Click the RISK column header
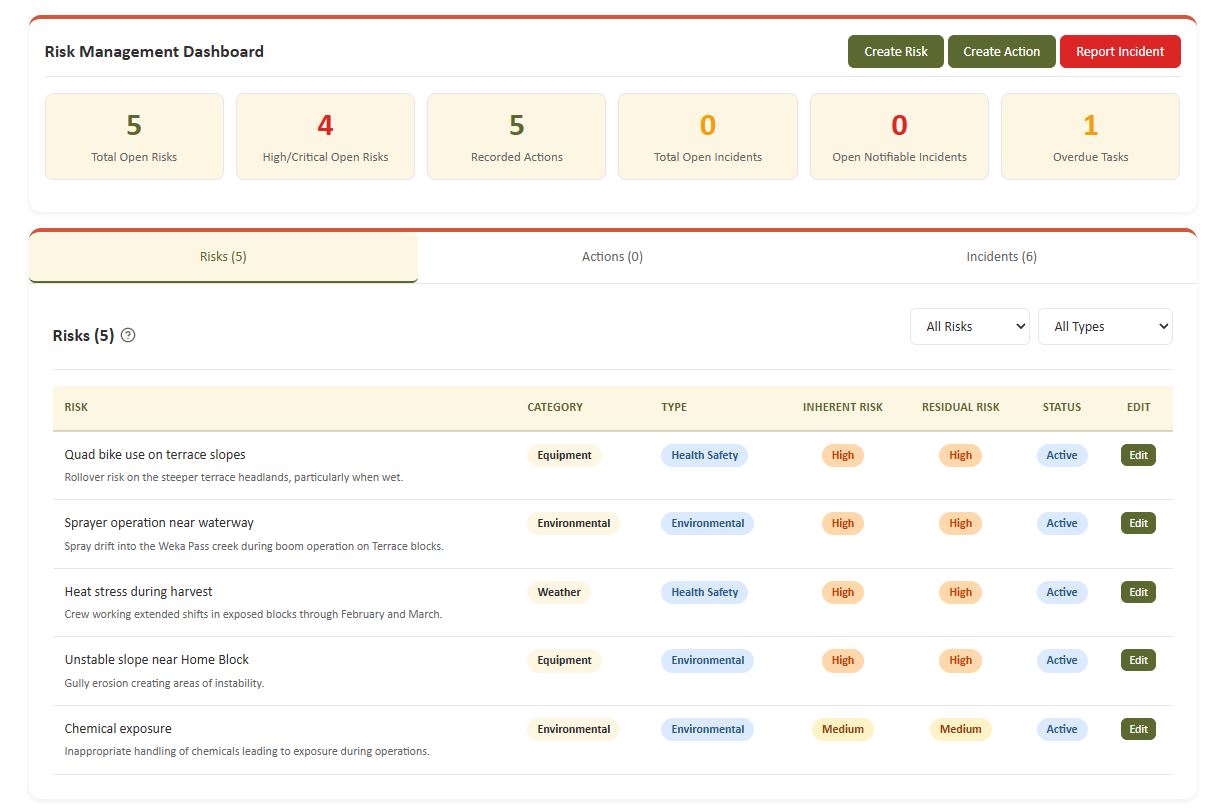Image resolution: width=1215 pixels, height=810 pixels. coord(76,407)
